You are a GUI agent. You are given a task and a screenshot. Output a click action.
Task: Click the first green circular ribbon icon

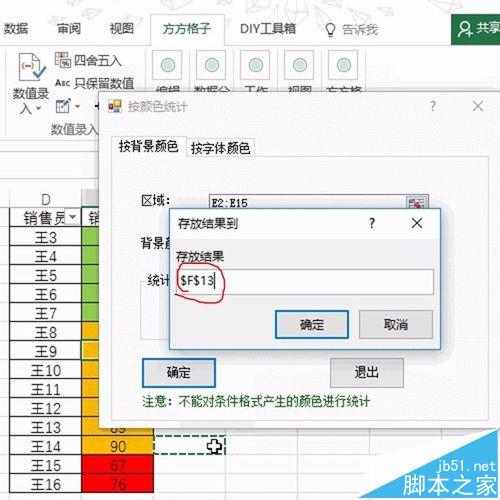(168, 65)
